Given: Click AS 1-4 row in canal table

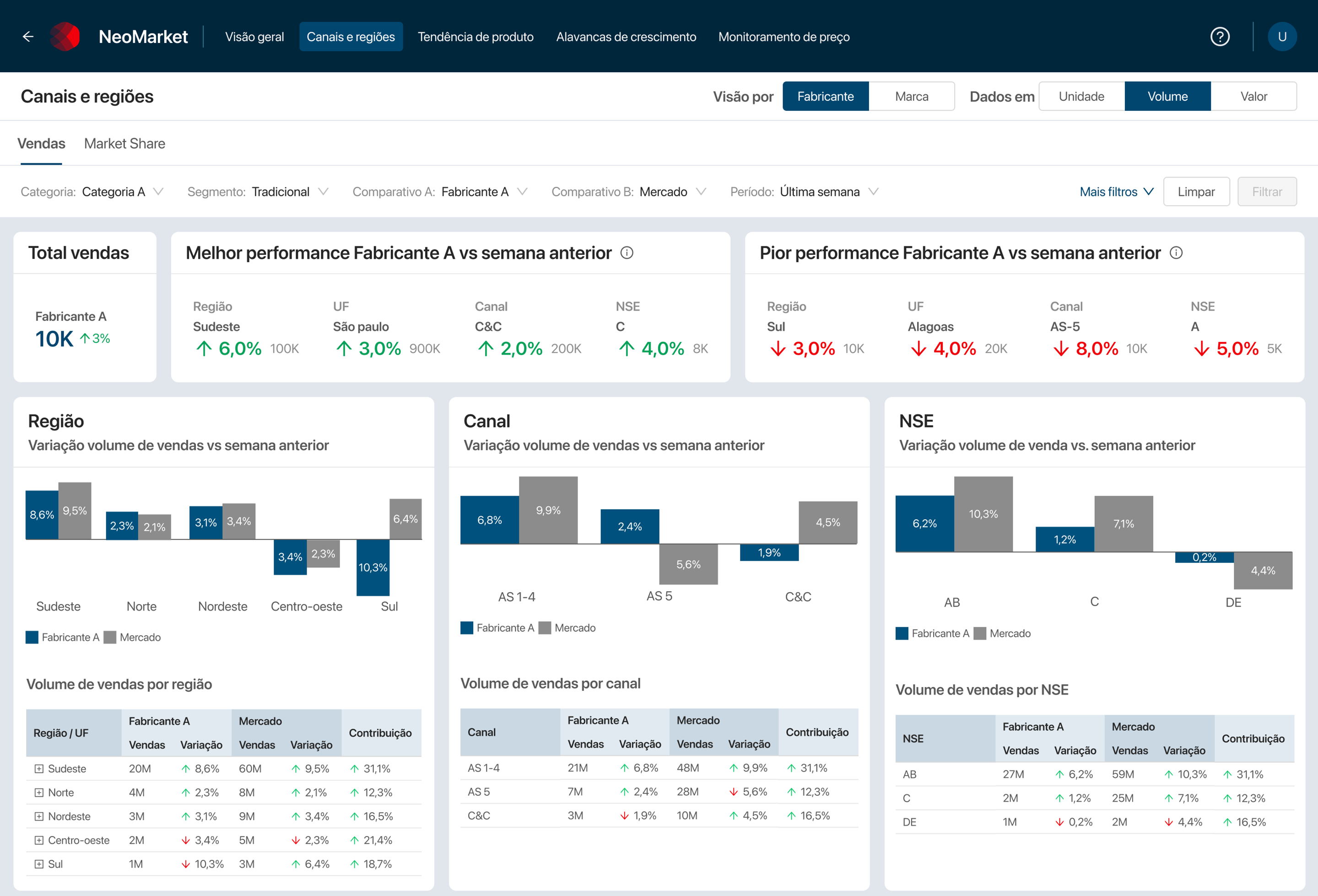Looking at the screenshot, I should tap(659, 768).
